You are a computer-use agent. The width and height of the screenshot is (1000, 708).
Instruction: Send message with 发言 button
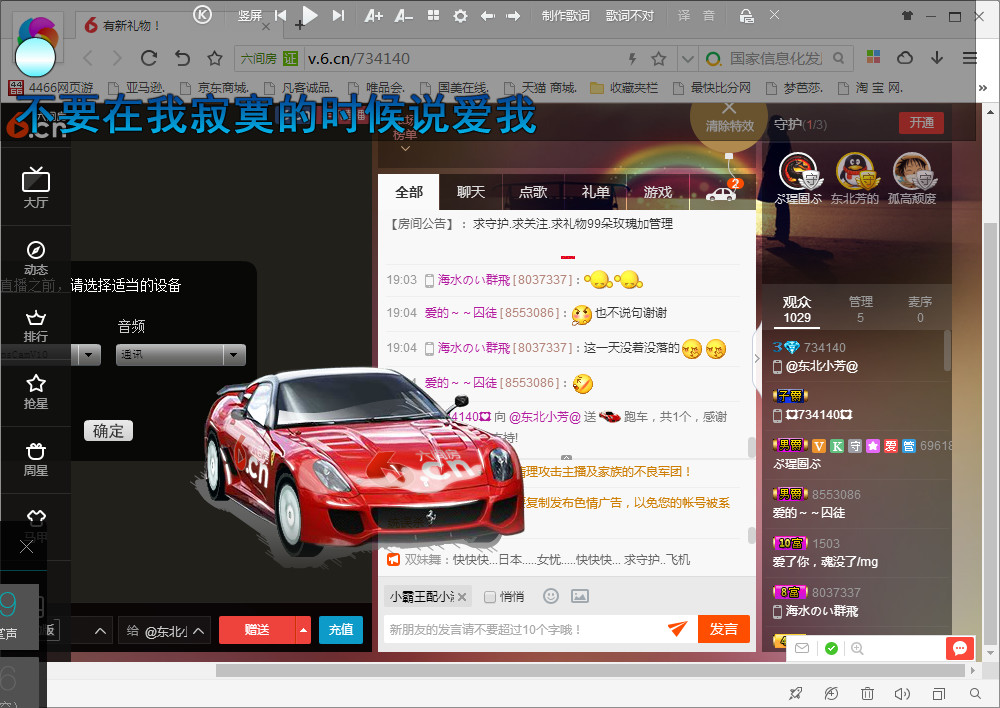click(x=724, y=629)
